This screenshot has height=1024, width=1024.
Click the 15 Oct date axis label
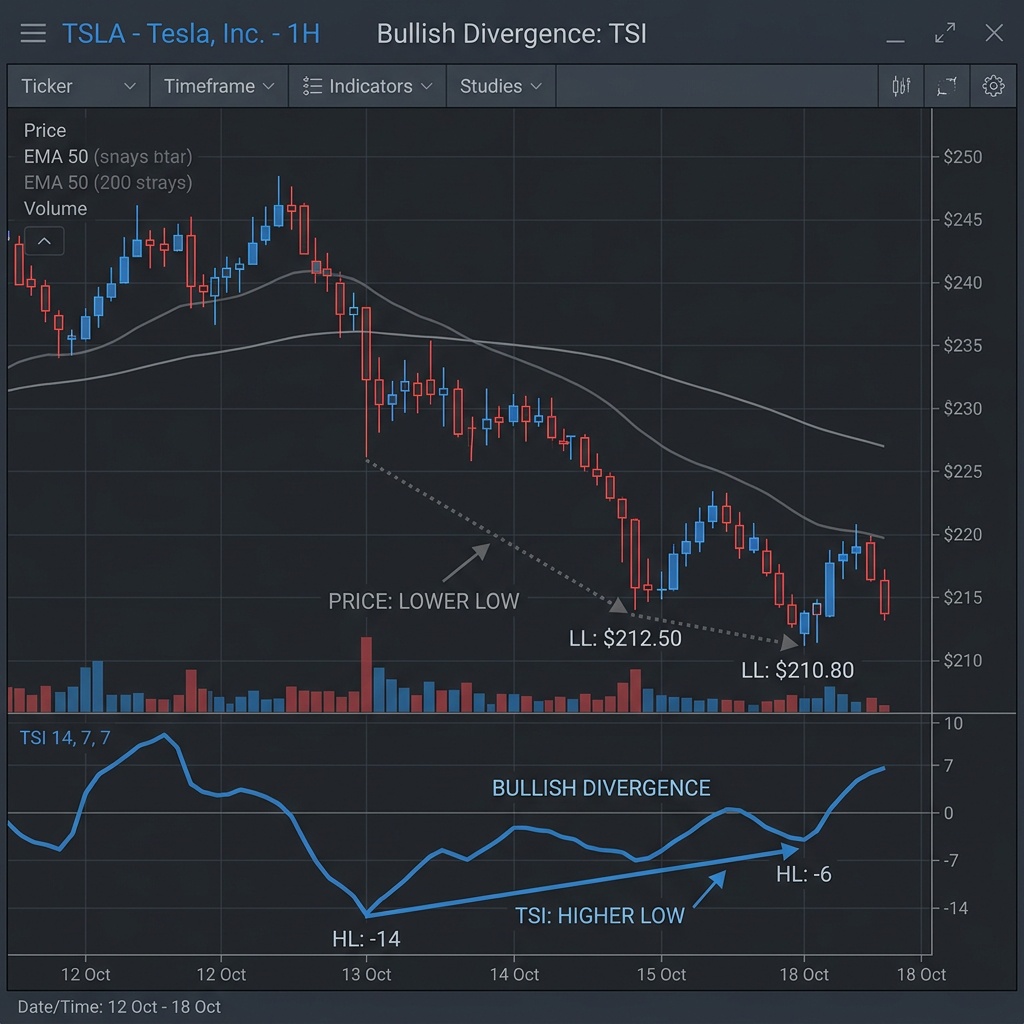[662, 975]
